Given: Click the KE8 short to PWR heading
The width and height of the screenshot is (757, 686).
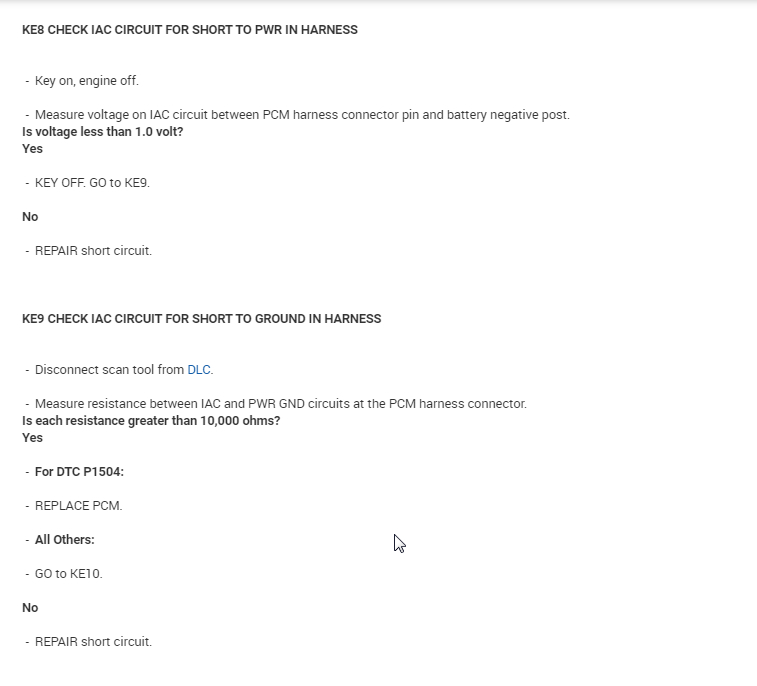Looking at the screenshot, I should pyautogui.click(x=190, y=30).
